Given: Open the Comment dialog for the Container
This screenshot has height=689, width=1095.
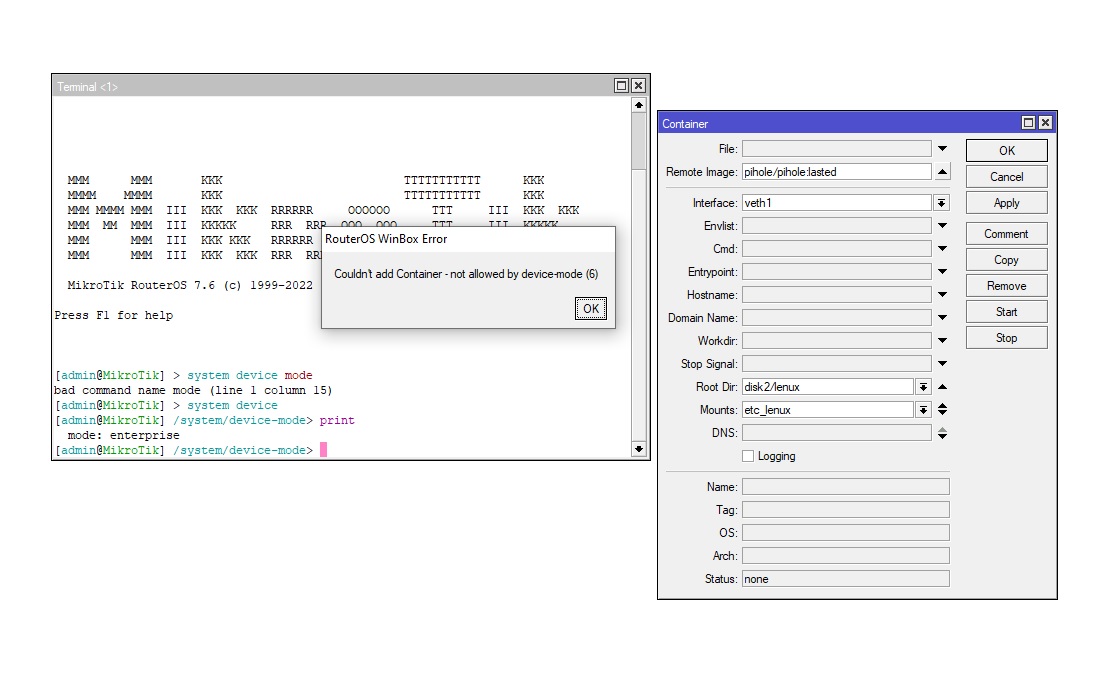Looking at the screenshot, I should click(x=1006, y=234).
